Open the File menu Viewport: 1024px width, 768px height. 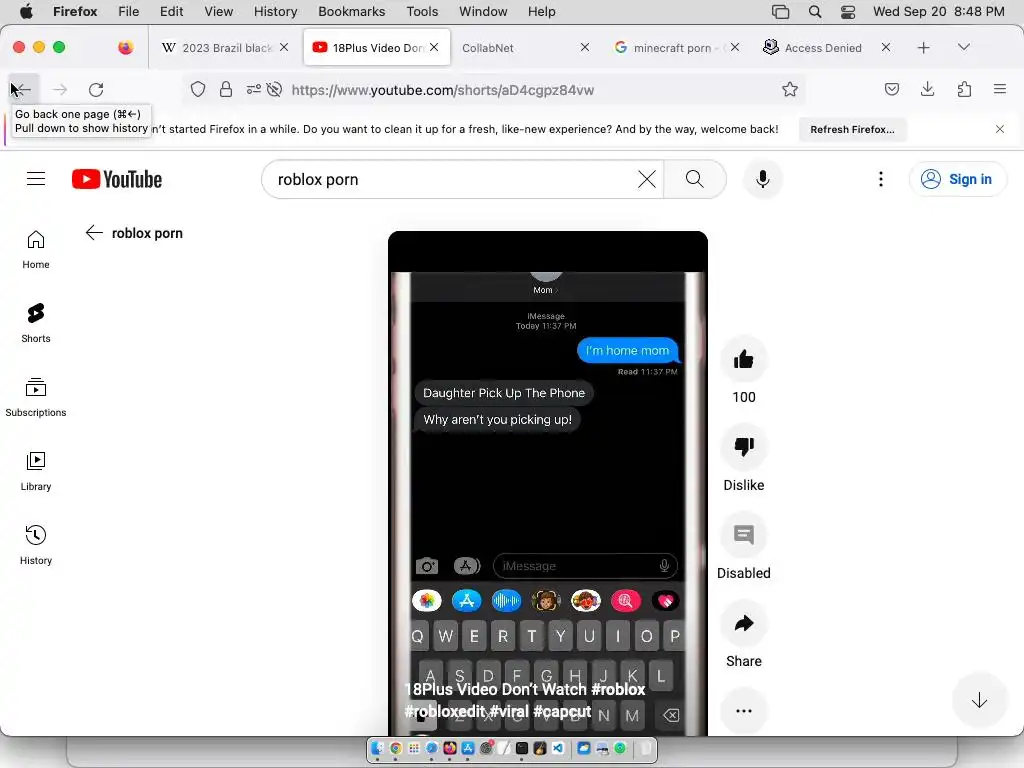[x=128, y=11]
